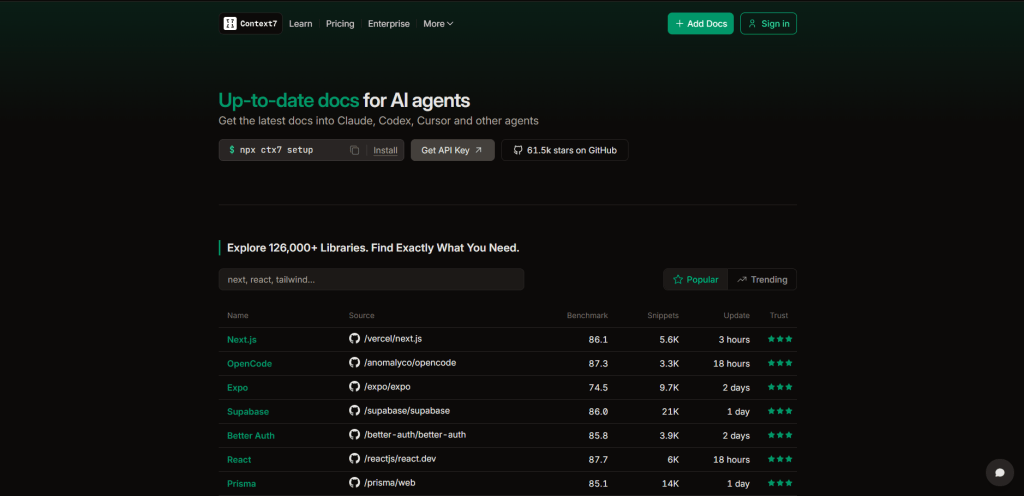
Task: Click the /prisma/web source
Action: [x=390, y=482]
